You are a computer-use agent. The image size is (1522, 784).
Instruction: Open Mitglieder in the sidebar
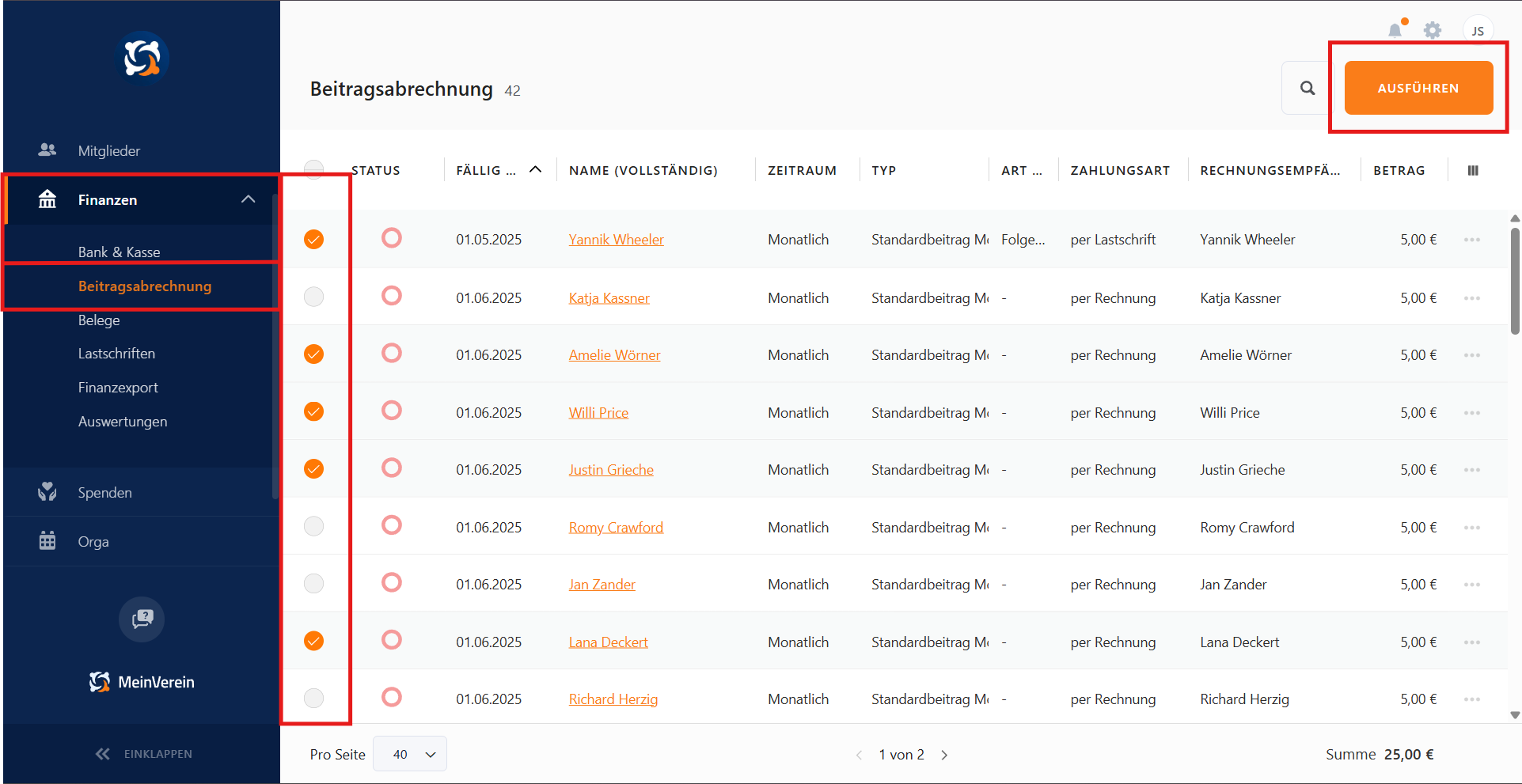(109, 150)
